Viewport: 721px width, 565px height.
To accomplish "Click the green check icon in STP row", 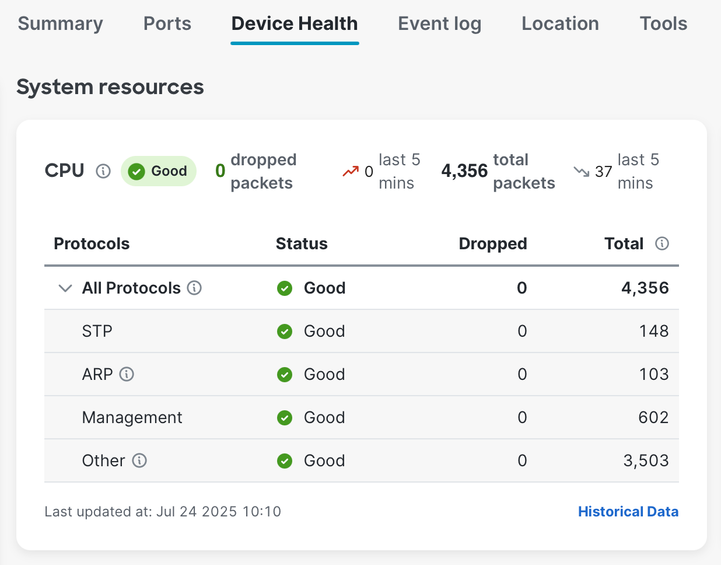I will pyautogui.click(x=285, y=331).
